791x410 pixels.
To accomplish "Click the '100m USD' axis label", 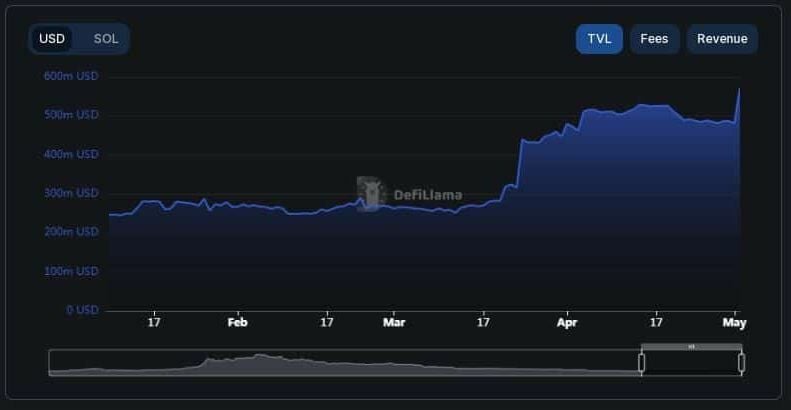I will 71,271.
